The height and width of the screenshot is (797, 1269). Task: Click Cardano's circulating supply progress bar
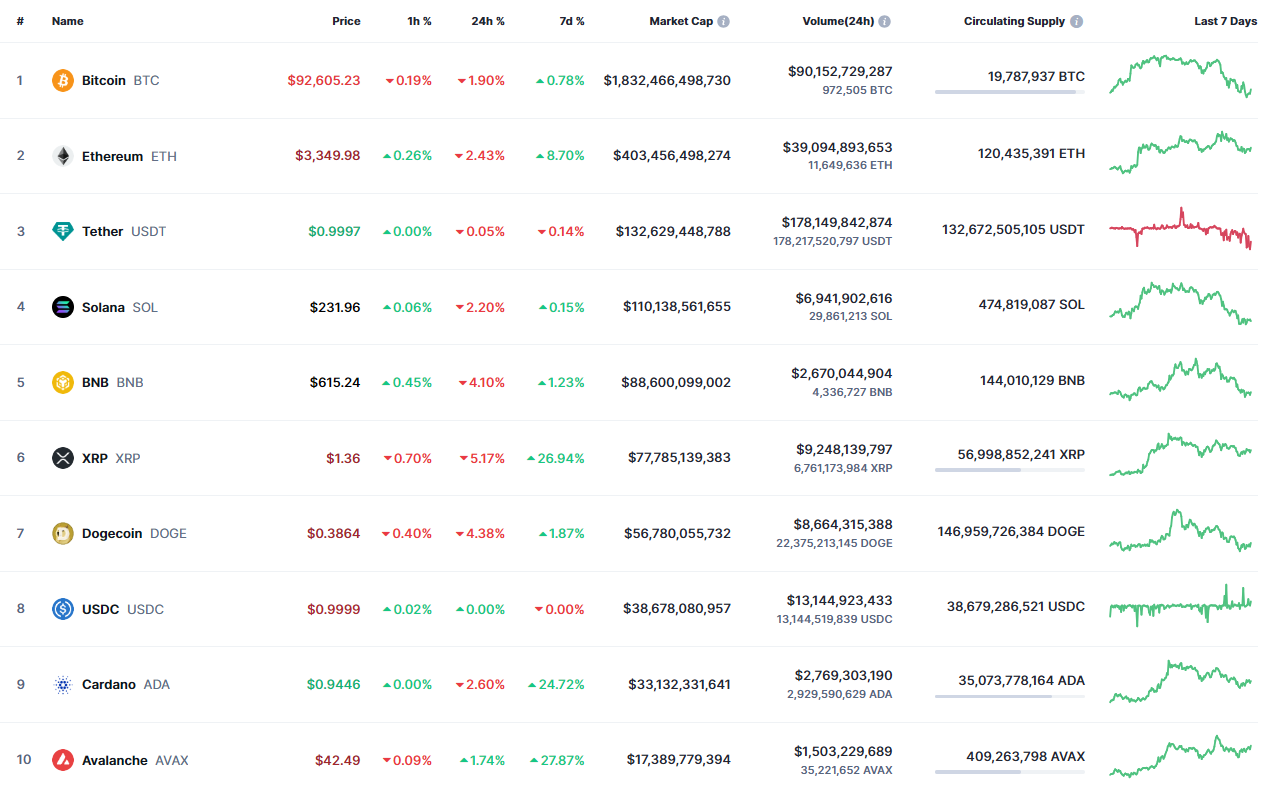tap(1010, 696)
